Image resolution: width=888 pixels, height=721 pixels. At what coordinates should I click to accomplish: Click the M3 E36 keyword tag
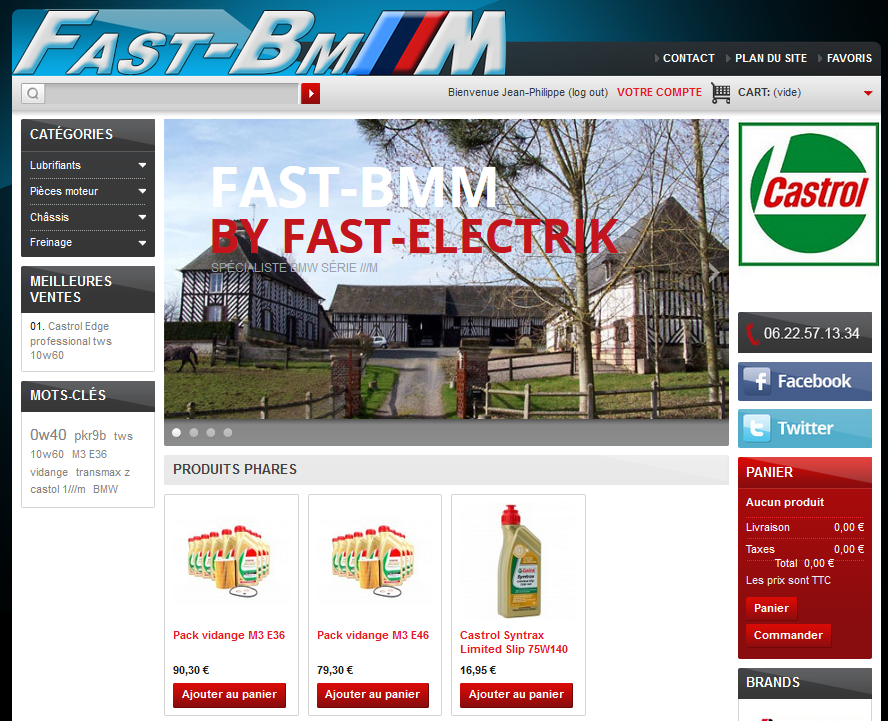pos(89,454)
